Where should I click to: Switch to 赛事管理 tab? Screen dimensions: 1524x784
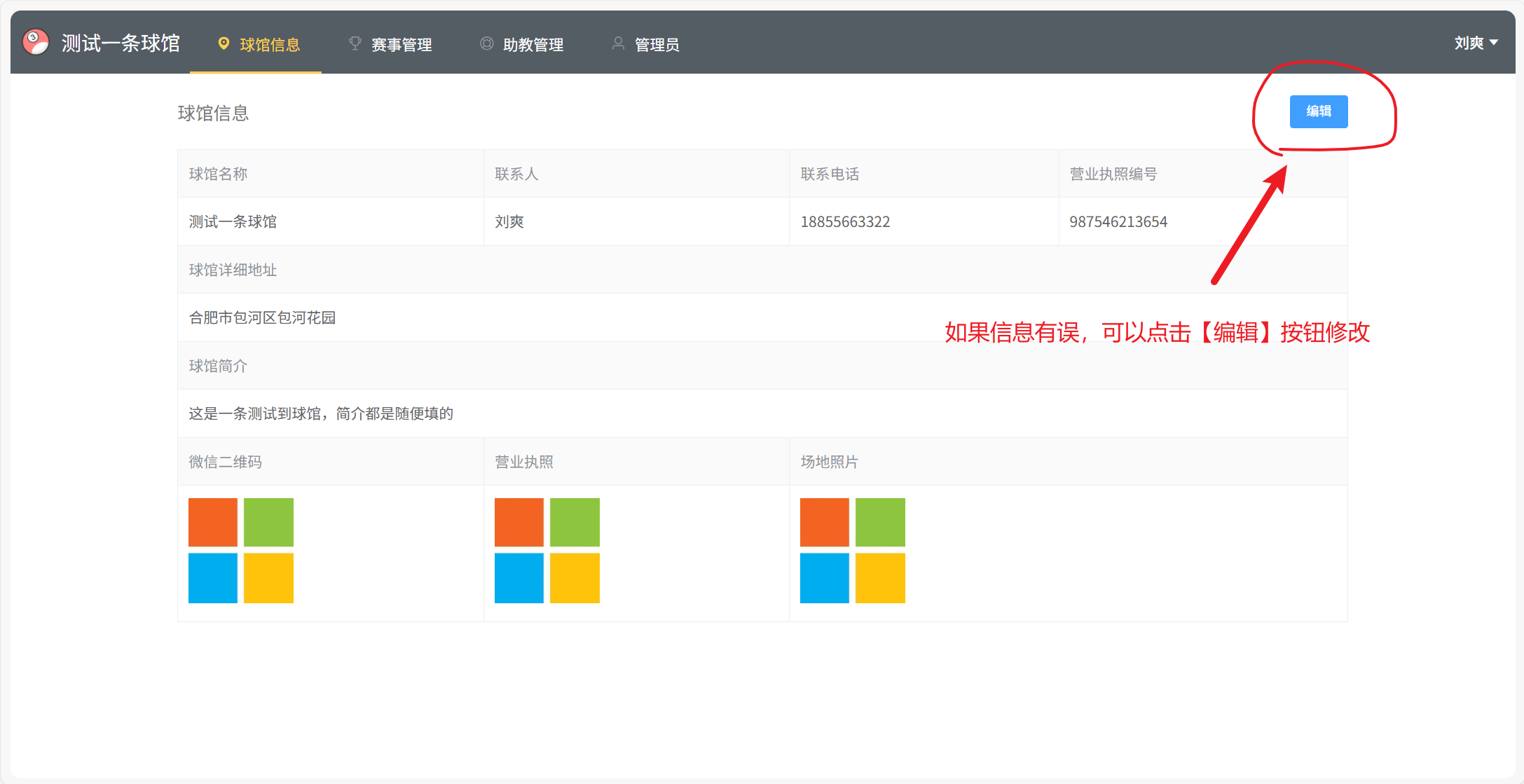(x=401, y=45)
